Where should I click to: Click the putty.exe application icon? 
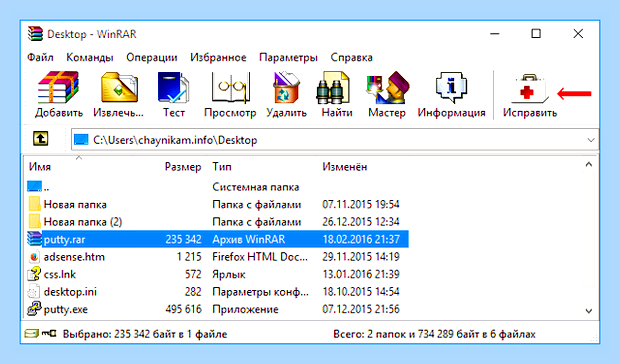[x=34, y=309]
